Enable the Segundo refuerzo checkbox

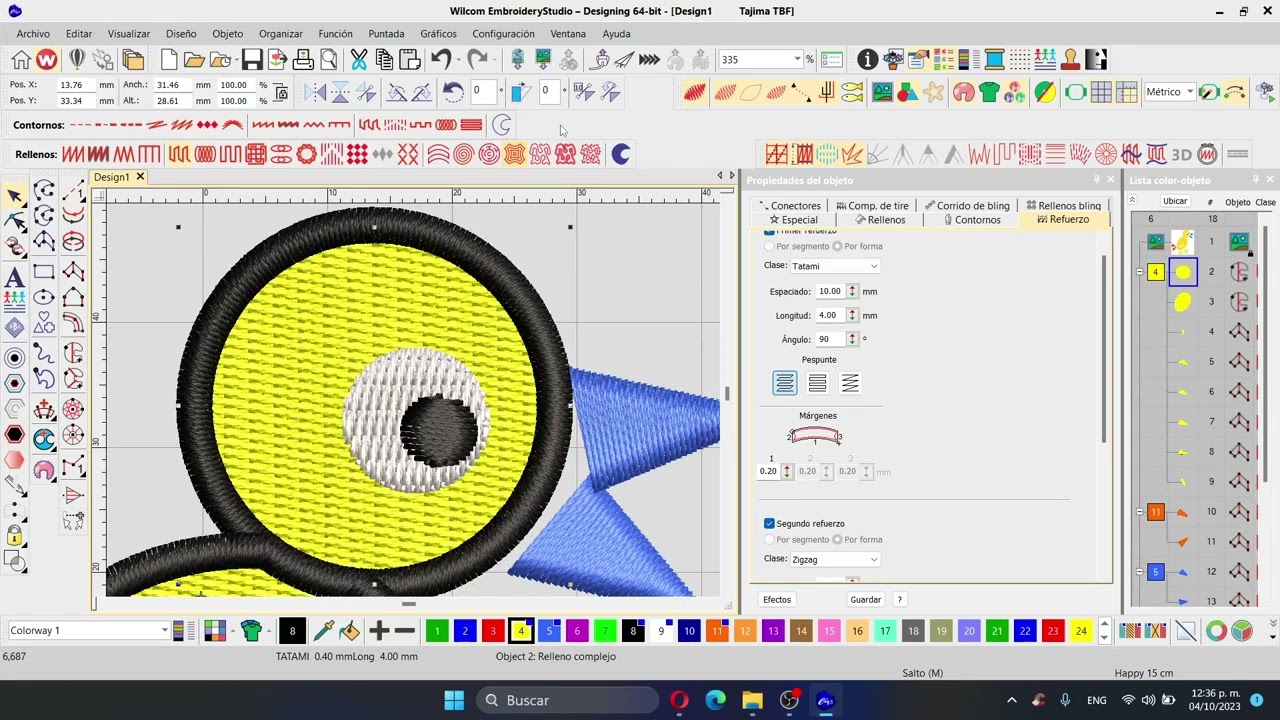click(769, 523)
